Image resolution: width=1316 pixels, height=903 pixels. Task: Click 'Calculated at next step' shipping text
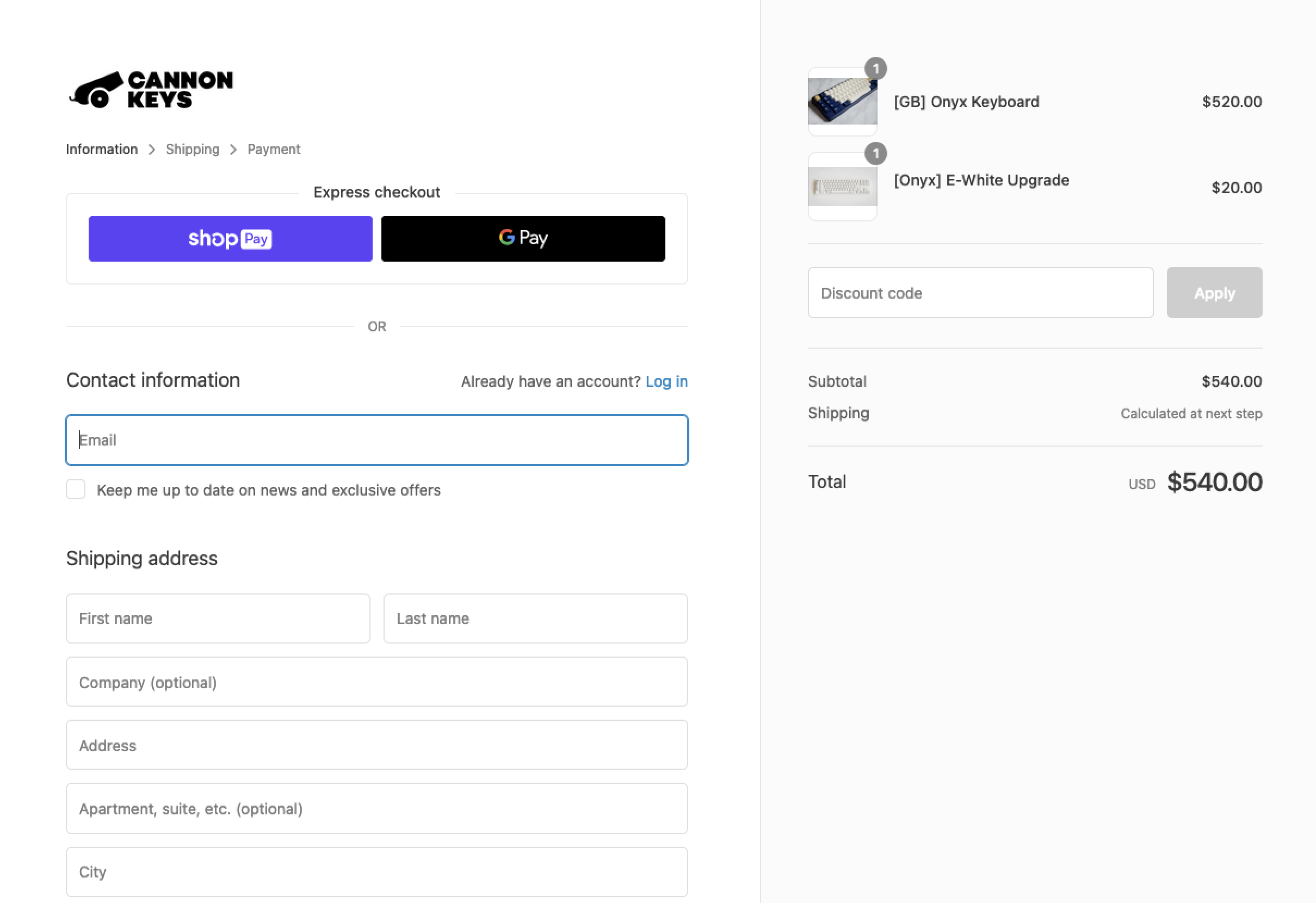[x=1191, y=413]
